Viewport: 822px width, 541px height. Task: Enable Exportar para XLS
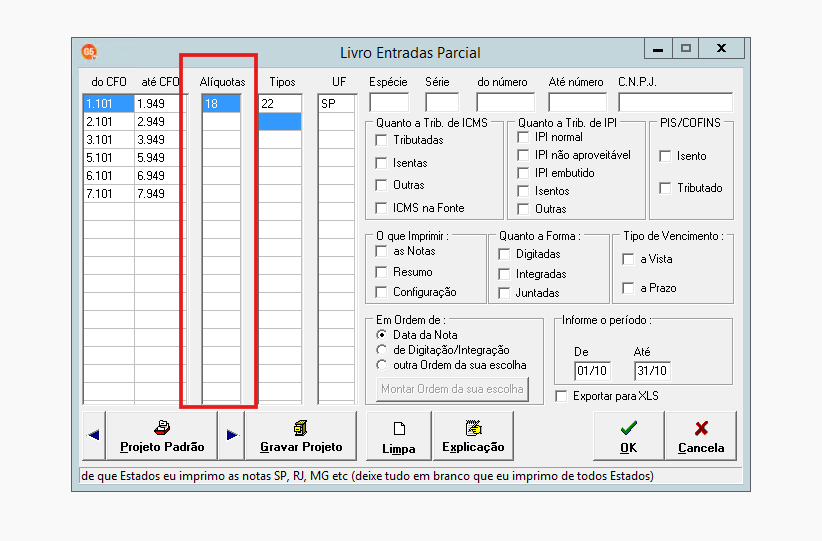(561, 396)
